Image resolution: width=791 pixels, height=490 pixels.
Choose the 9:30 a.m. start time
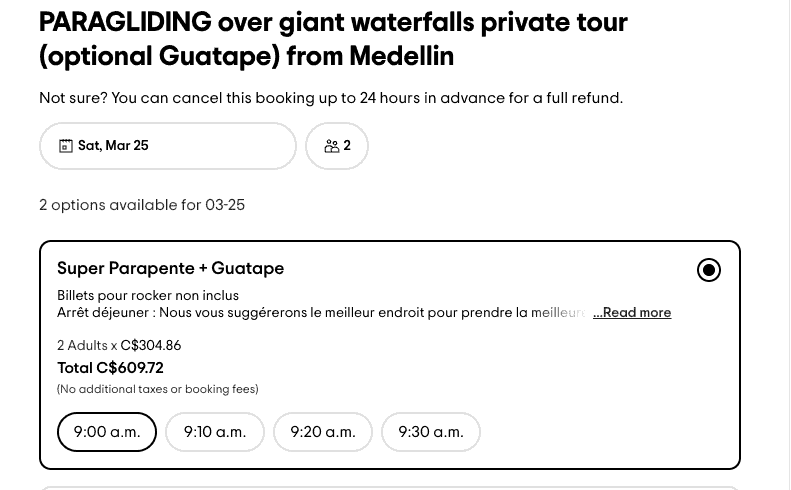pyautogui.click(x=431, y=432)
